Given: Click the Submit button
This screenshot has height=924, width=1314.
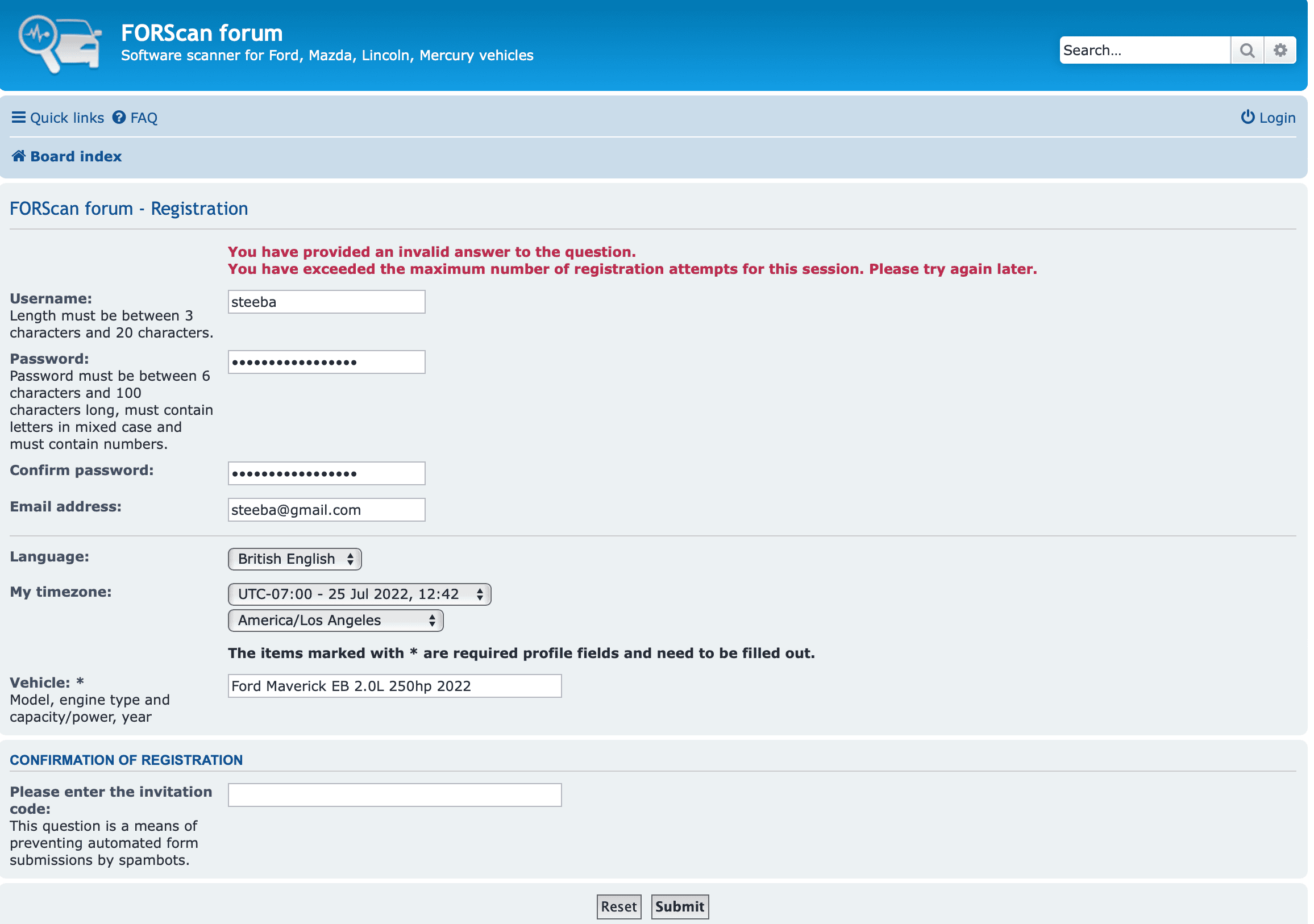Looking at the screenshot, I should (x=680, y=907).
